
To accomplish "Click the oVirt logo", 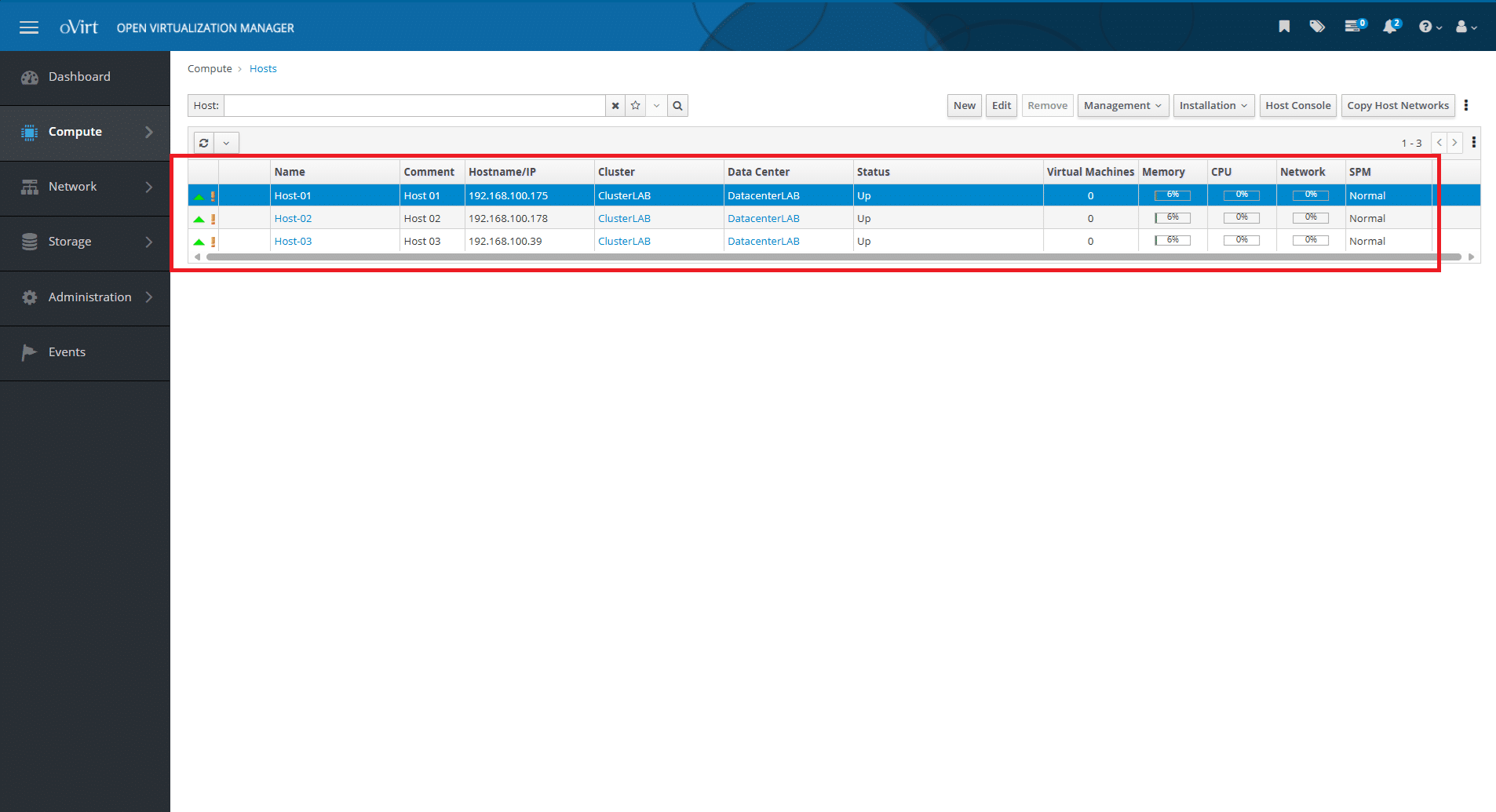I will (x=78, y=27).
